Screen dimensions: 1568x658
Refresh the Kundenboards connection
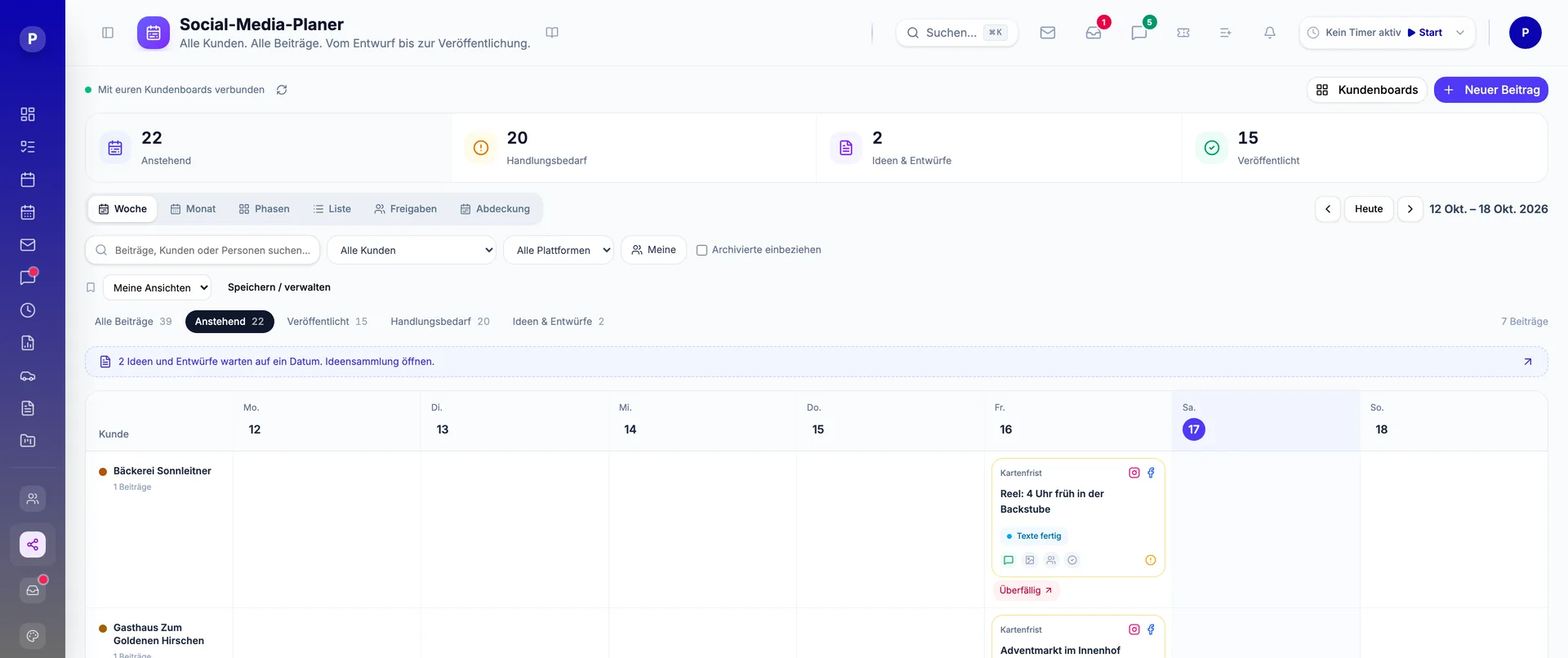click(282, 90)
